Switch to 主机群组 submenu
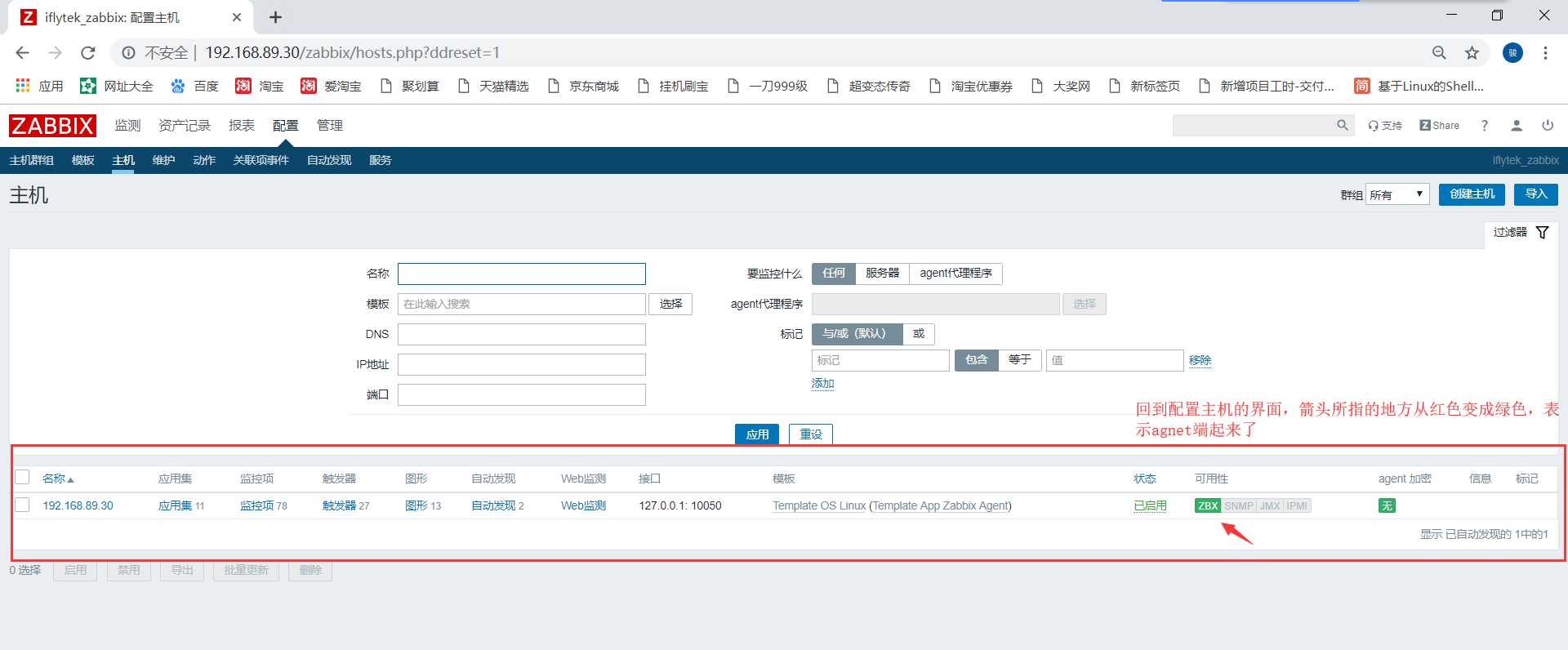The image size is (1568, 650). (x=32, y=161)
